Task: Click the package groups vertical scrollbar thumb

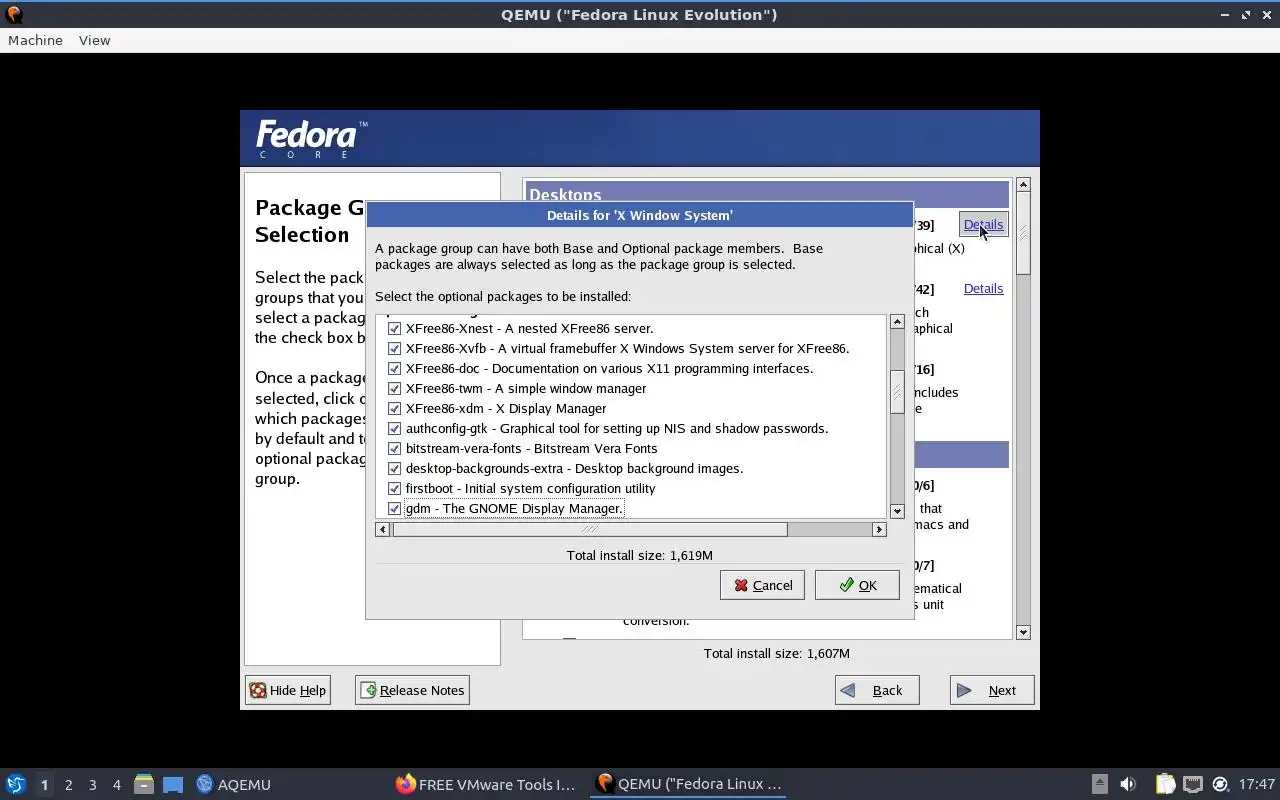Action: 1023,234
